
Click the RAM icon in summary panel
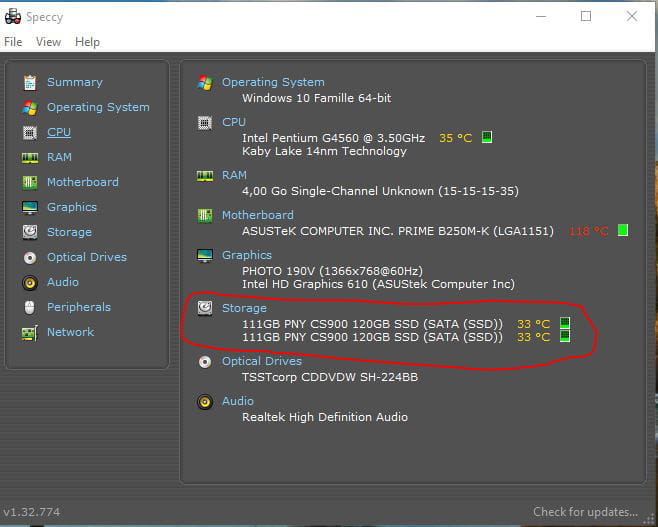pyautogui.click(x=205, y=175)
